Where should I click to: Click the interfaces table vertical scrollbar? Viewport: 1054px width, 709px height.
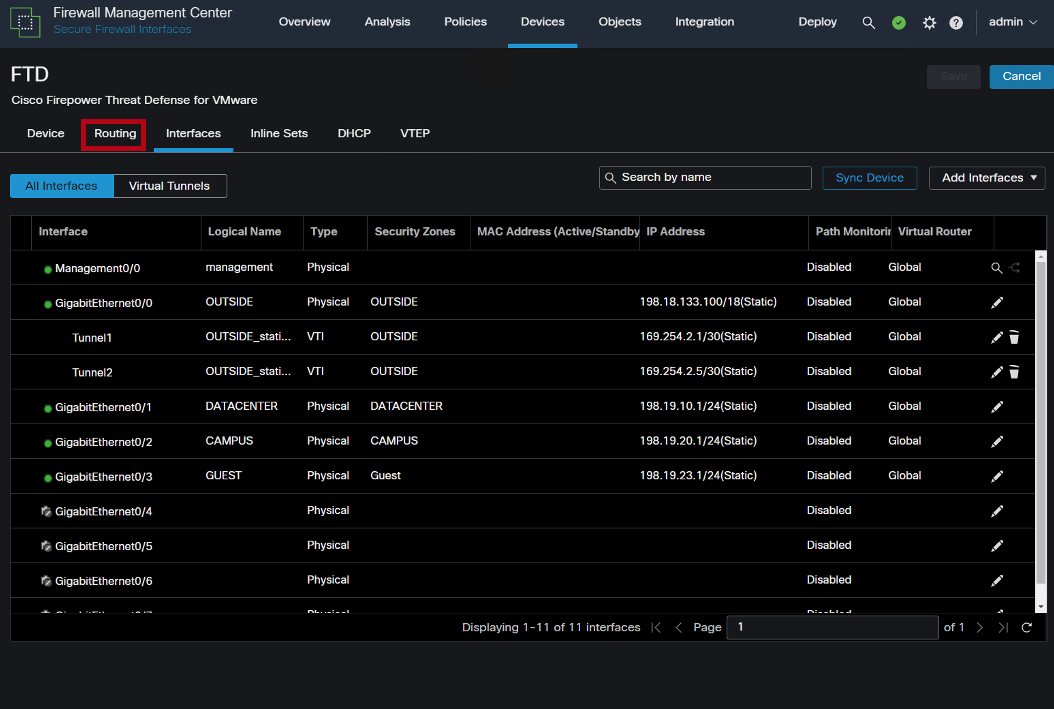point(1041,430)
